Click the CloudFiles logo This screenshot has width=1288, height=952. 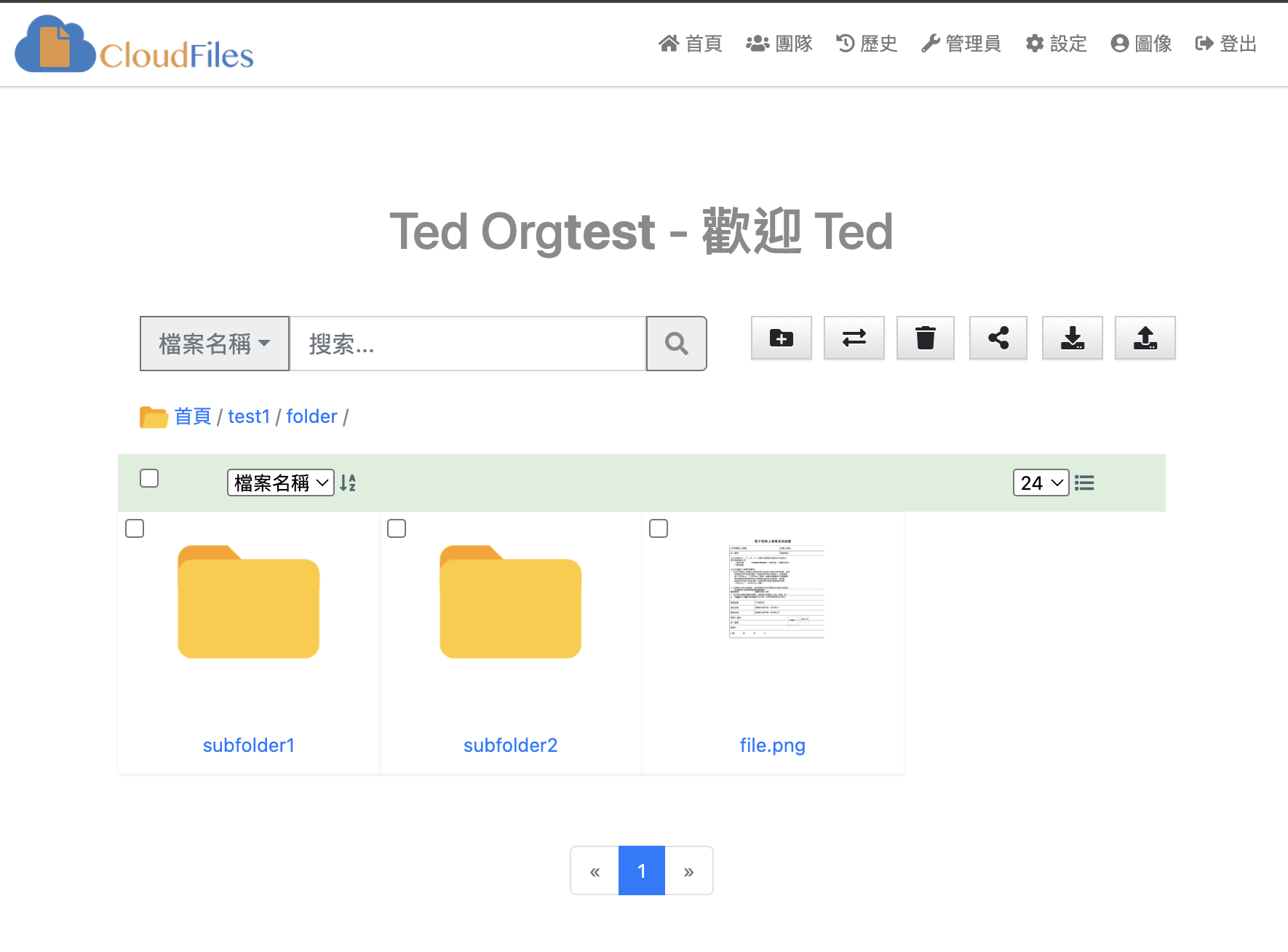click(135, 45)
